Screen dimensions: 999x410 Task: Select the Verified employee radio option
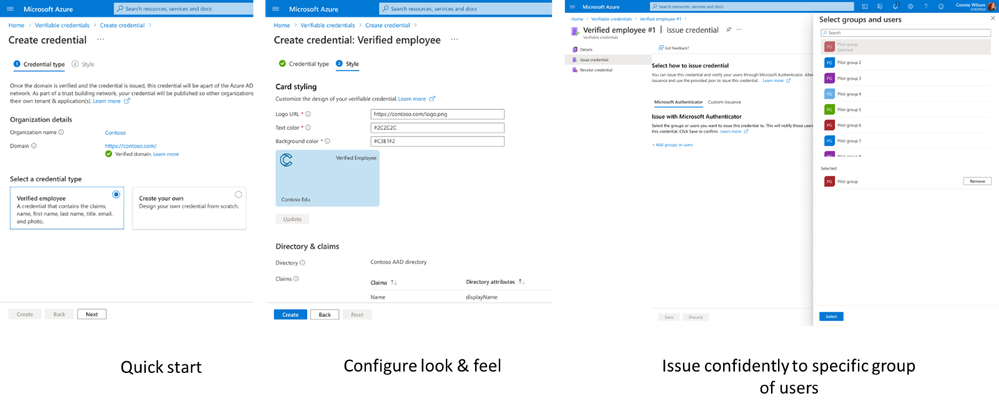(x=116, y=195)
